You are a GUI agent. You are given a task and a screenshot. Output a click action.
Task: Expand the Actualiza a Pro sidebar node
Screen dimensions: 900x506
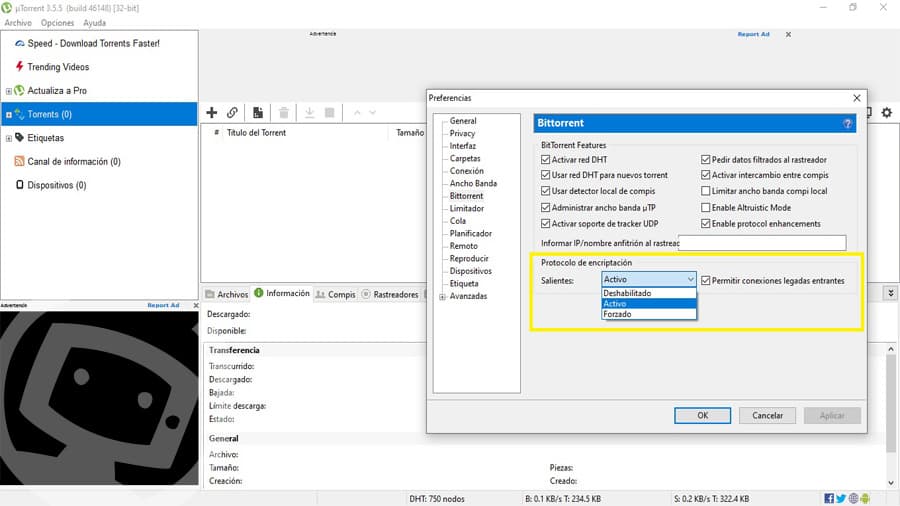(x=9, y=91)
